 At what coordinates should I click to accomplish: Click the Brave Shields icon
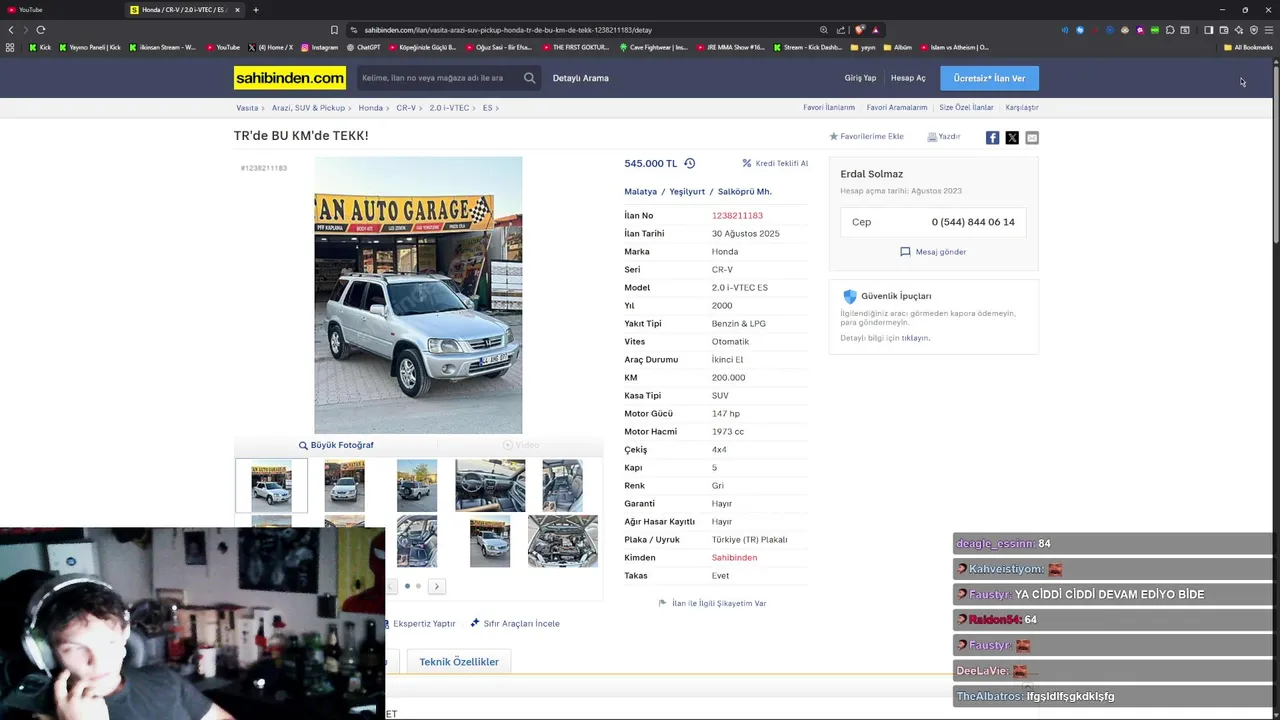(859, 30)
